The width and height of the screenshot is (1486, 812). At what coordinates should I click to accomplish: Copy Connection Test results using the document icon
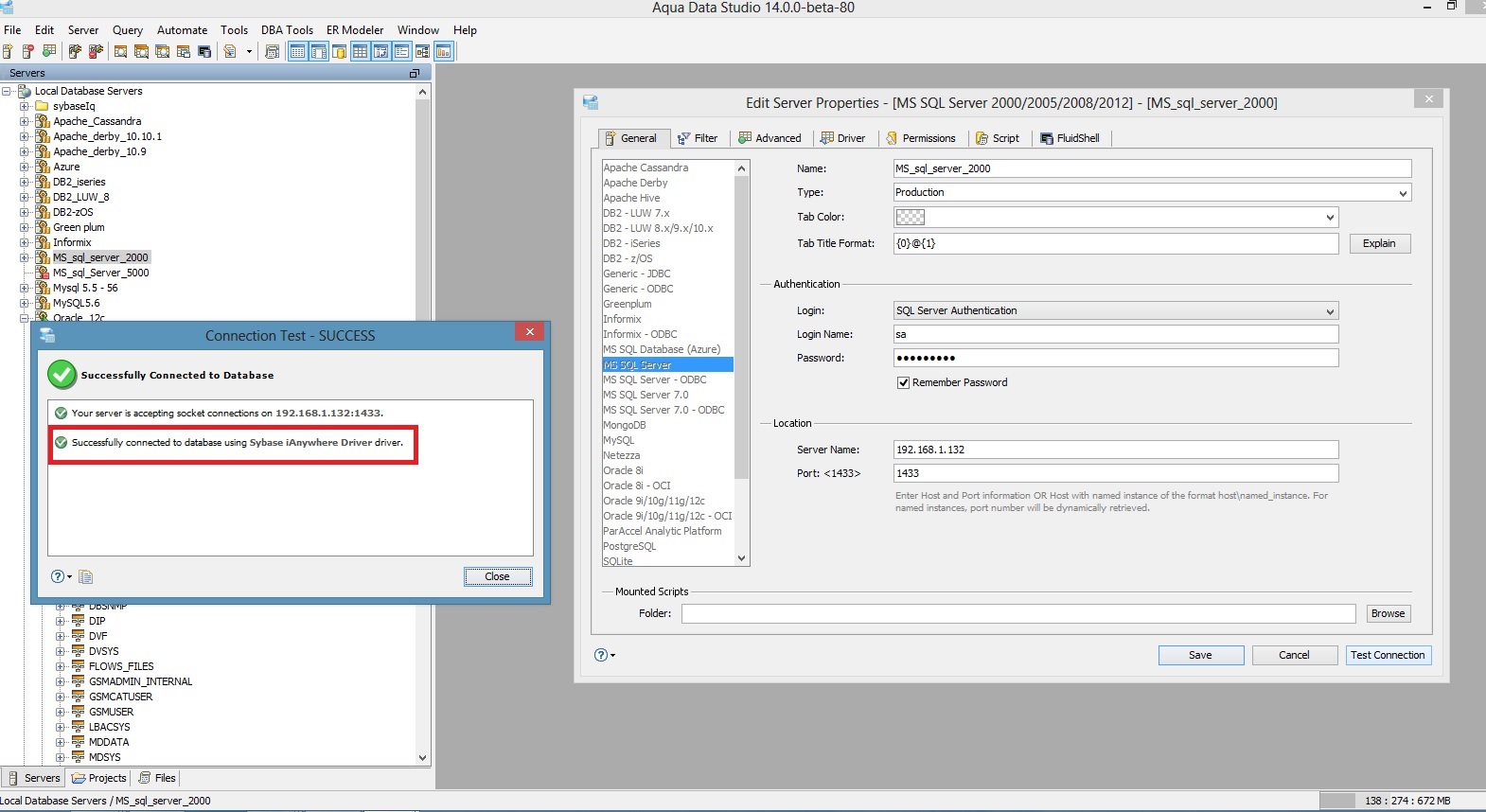[x=85, y=576]
